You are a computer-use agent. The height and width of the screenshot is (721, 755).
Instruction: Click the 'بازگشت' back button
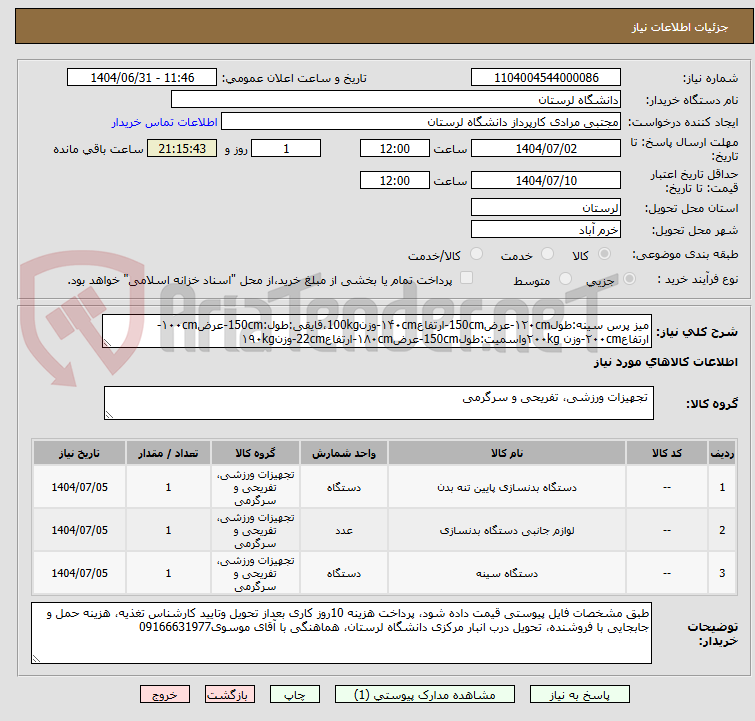pyautogui.click(x=229, y=693)
